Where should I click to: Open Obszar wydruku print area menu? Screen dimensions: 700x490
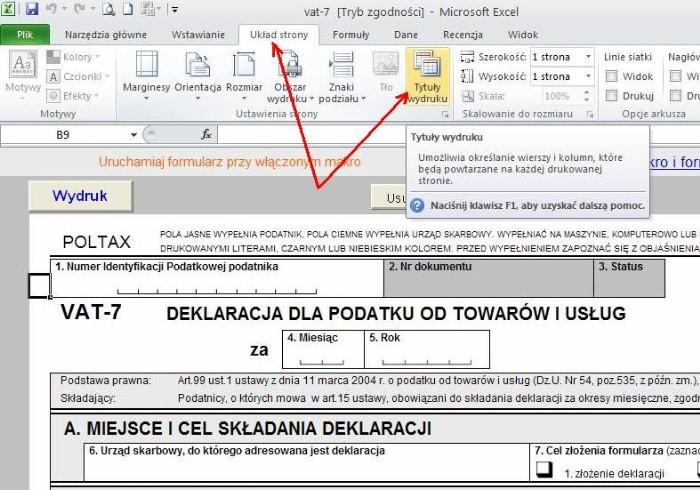(x=290, y=76)
